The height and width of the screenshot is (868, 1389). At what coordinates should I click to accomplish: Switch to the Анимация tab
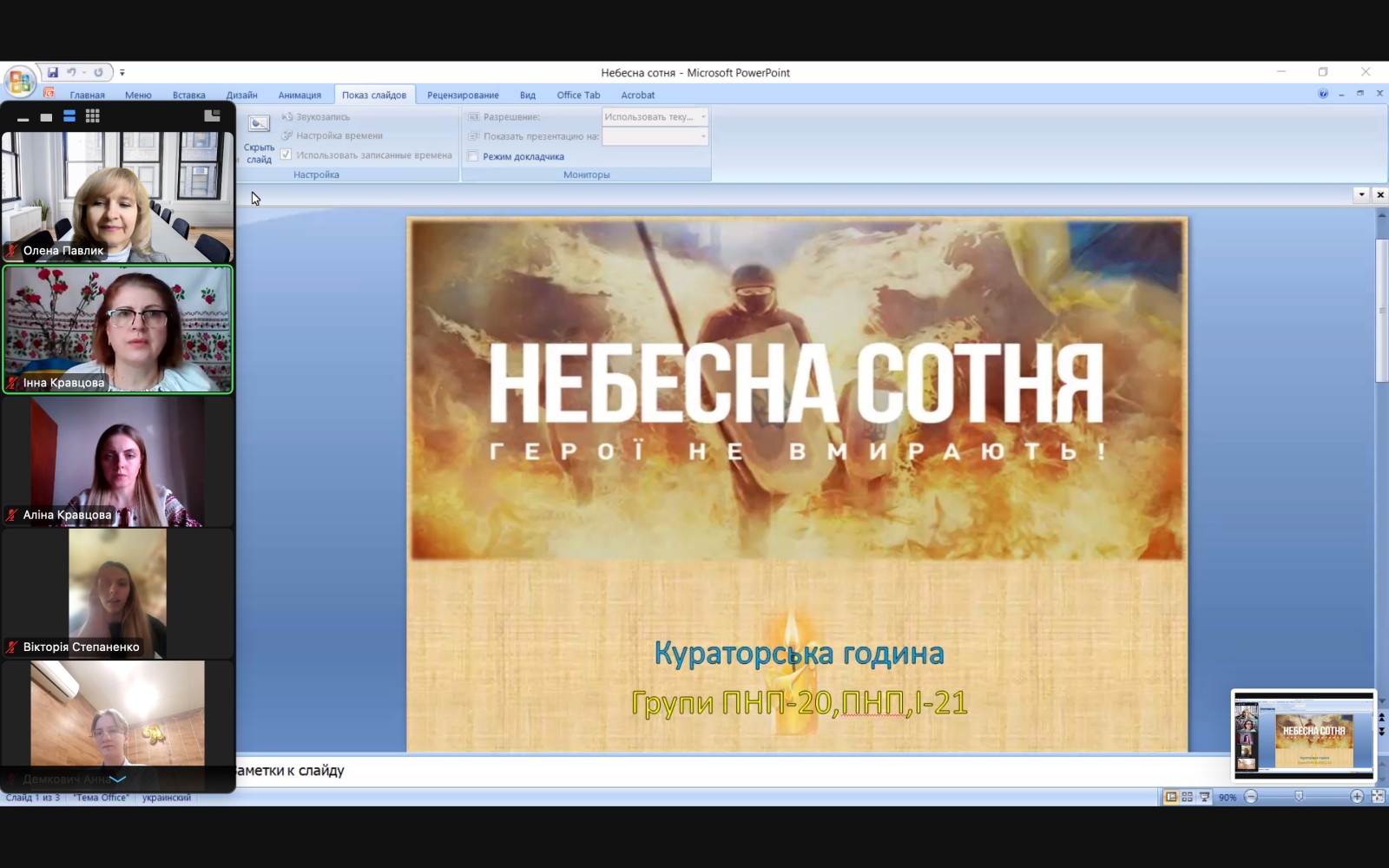(300, 95)
